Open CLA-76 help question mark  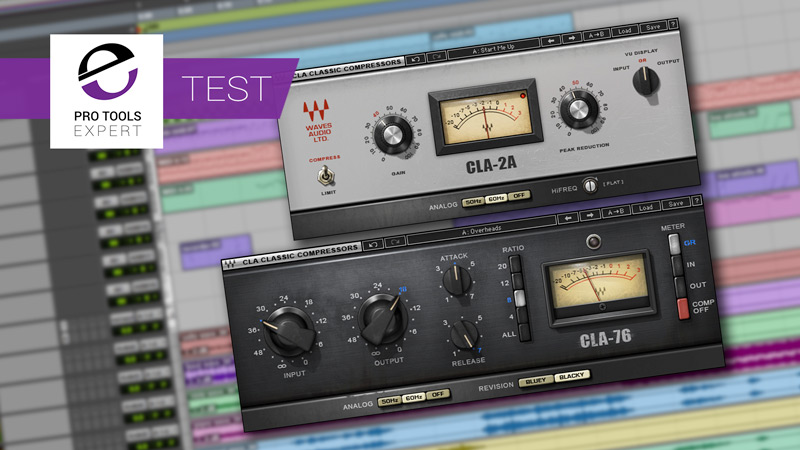tap(696, 201)
